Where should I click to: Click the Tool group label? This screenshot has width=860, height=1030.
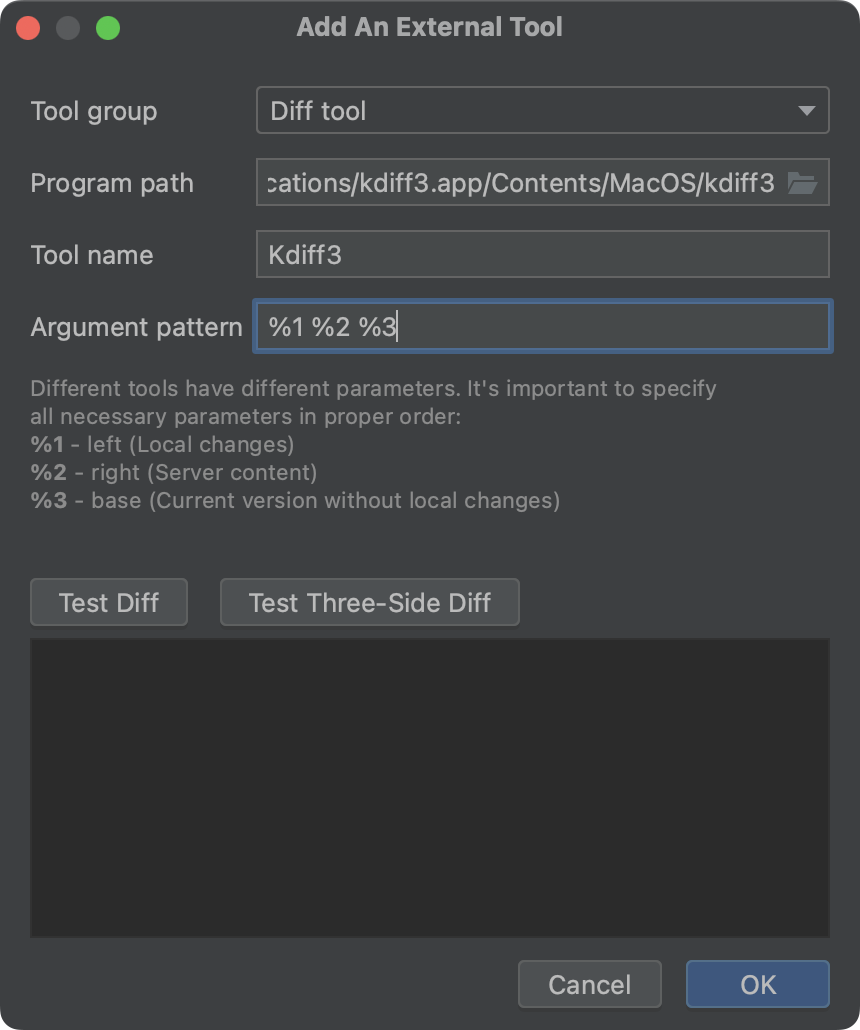[x=94, y=111]
